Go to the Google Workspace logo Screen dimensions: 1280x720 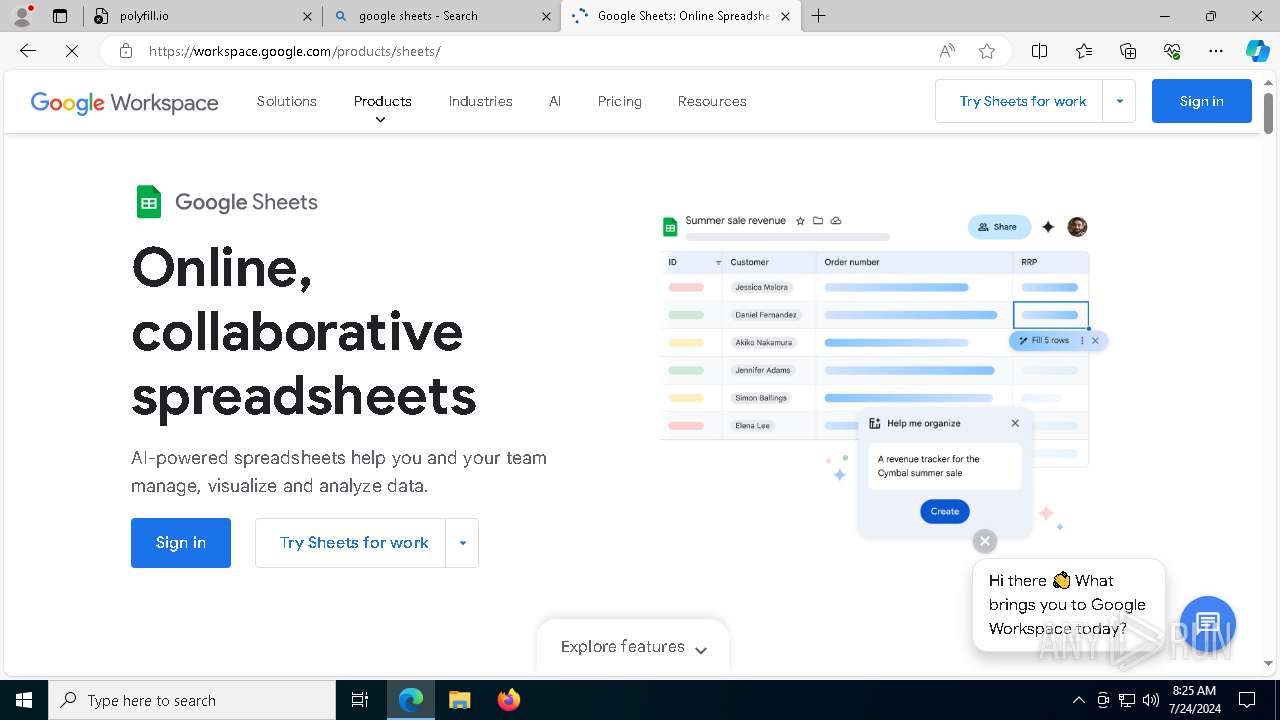124,102
